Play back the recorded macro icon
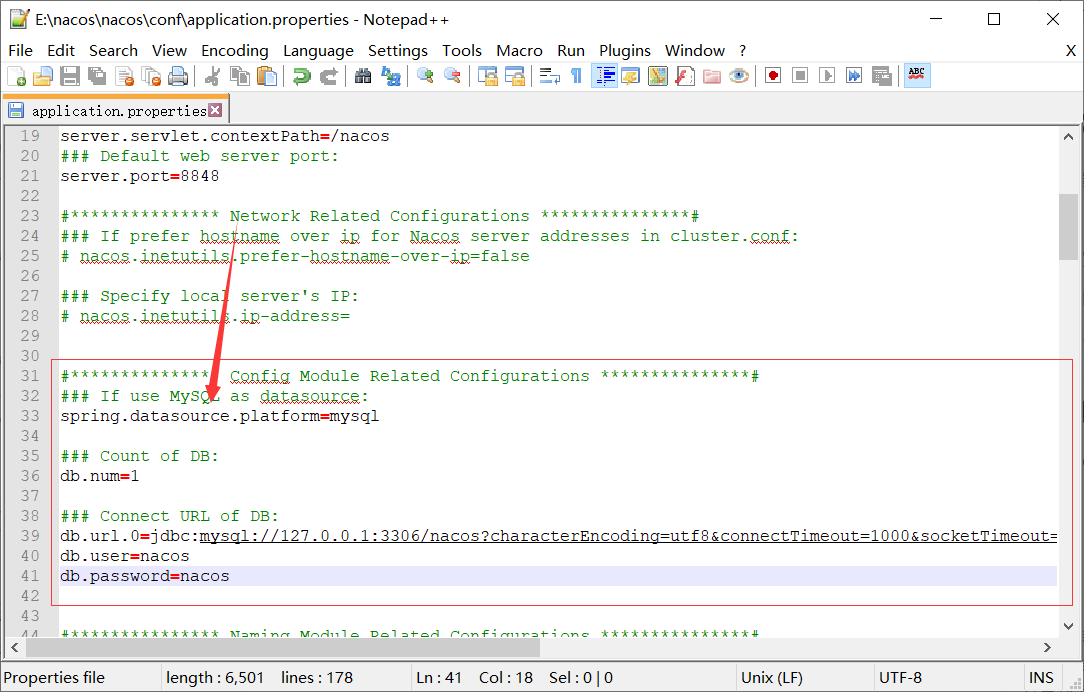The height and width of the screenshot is (692, 1084). point(827,75)
